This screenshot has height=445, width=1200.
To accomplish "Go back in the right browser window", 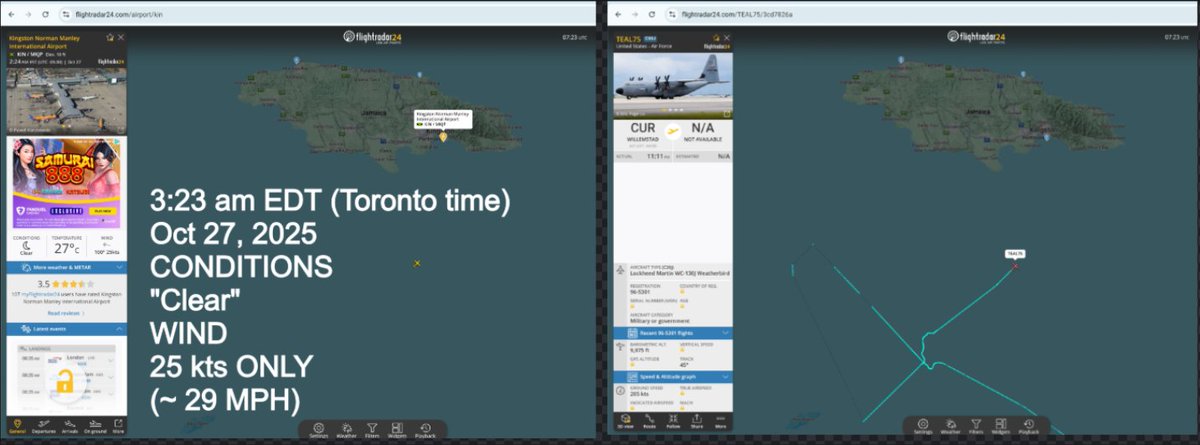I will pyautogui.click(x=620, y=15).
